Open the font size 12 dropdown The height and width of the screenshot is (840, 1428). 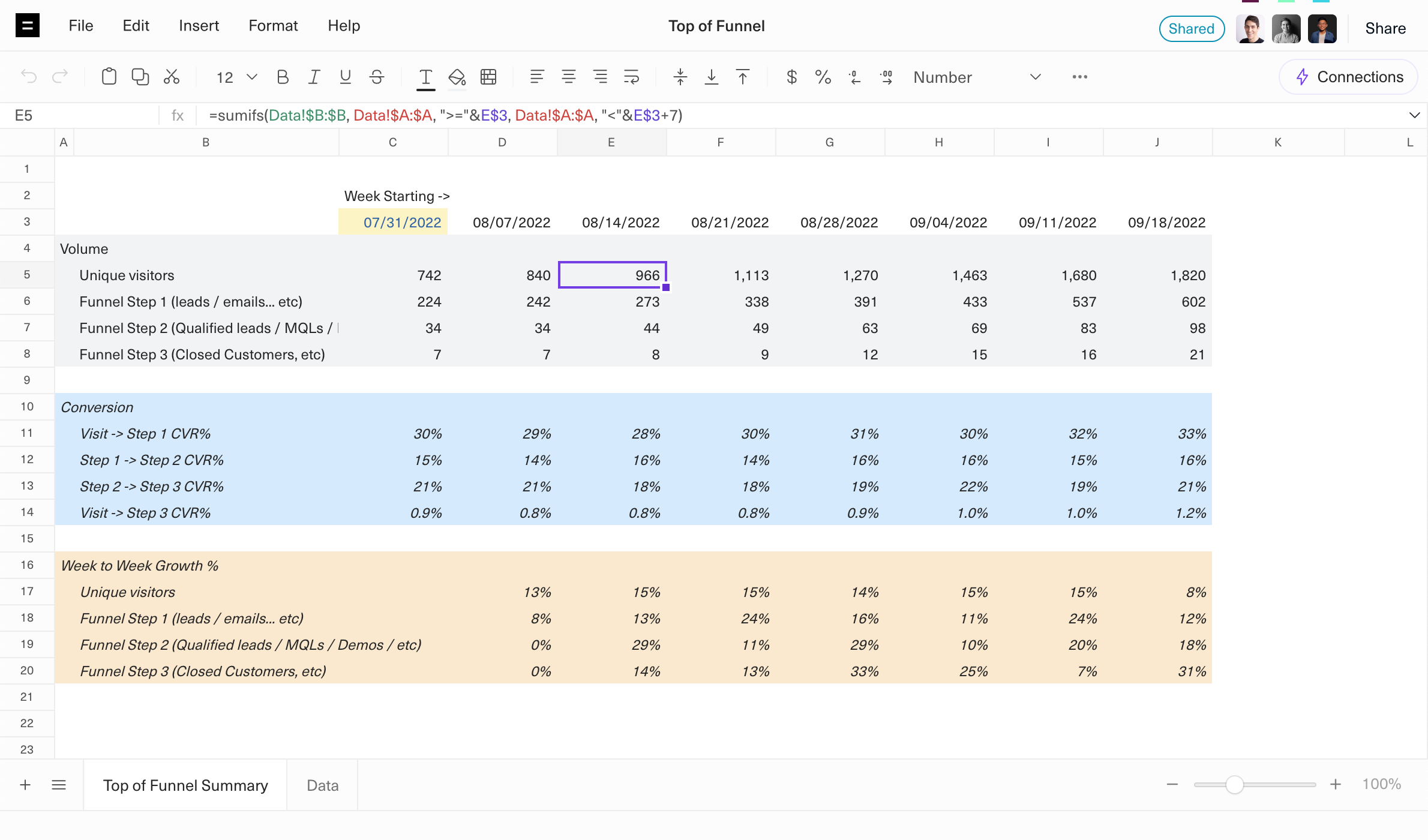pyautogui.click(x=236, y=77)
